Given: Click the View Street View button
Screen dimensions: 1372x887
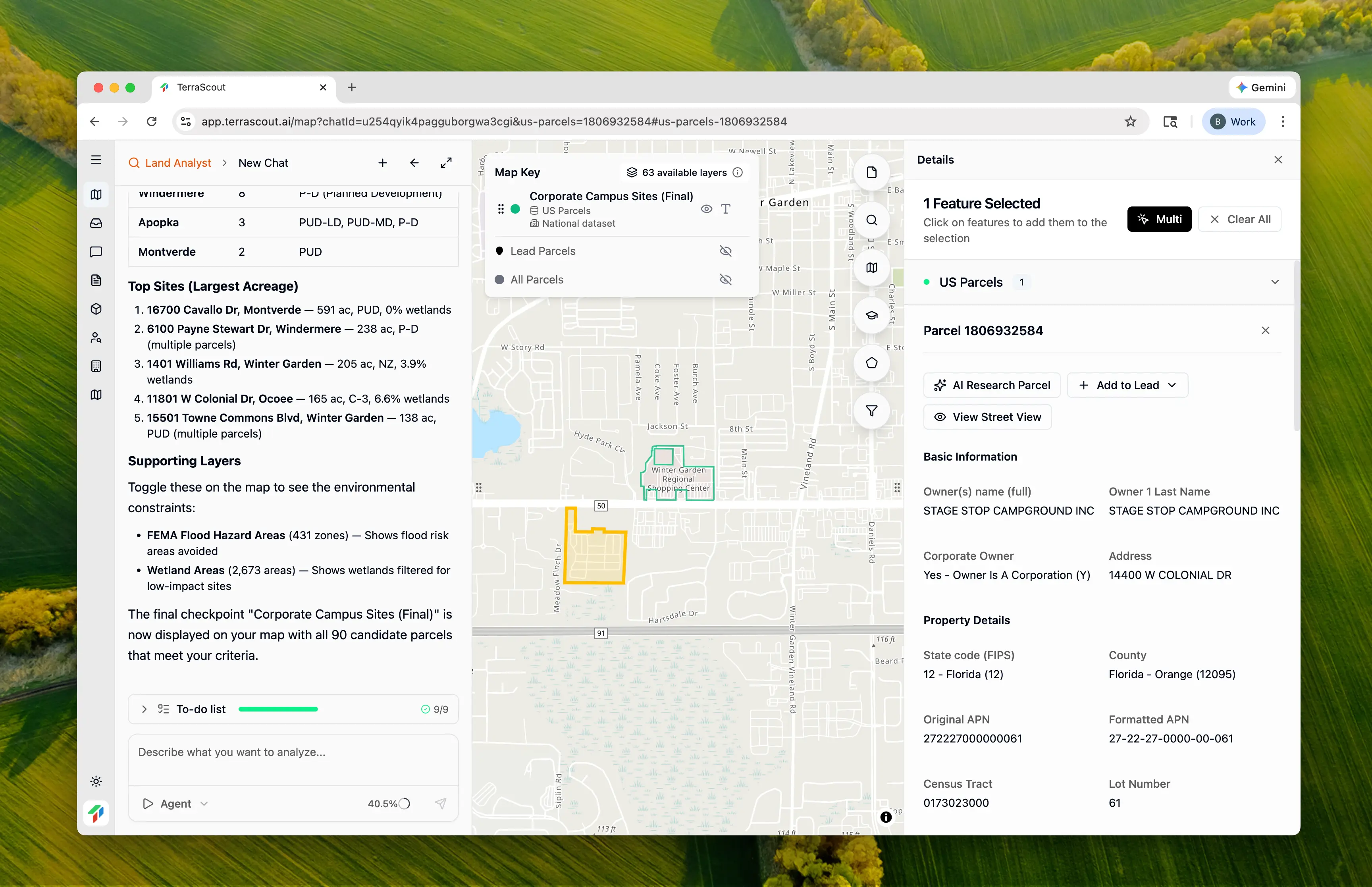Looking at the screenshot, I should tap(987, 417).
